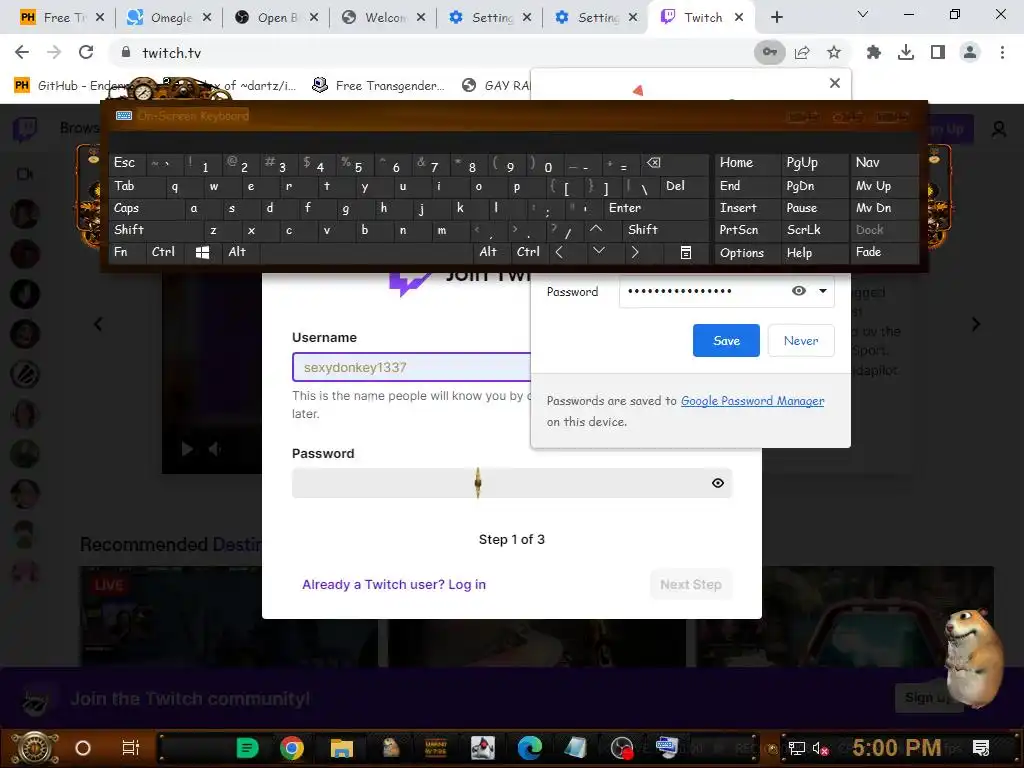This screenshot has width=1024, height=768.
Task: Open the Chrome three-dot menu
Action: point(1002,52)
